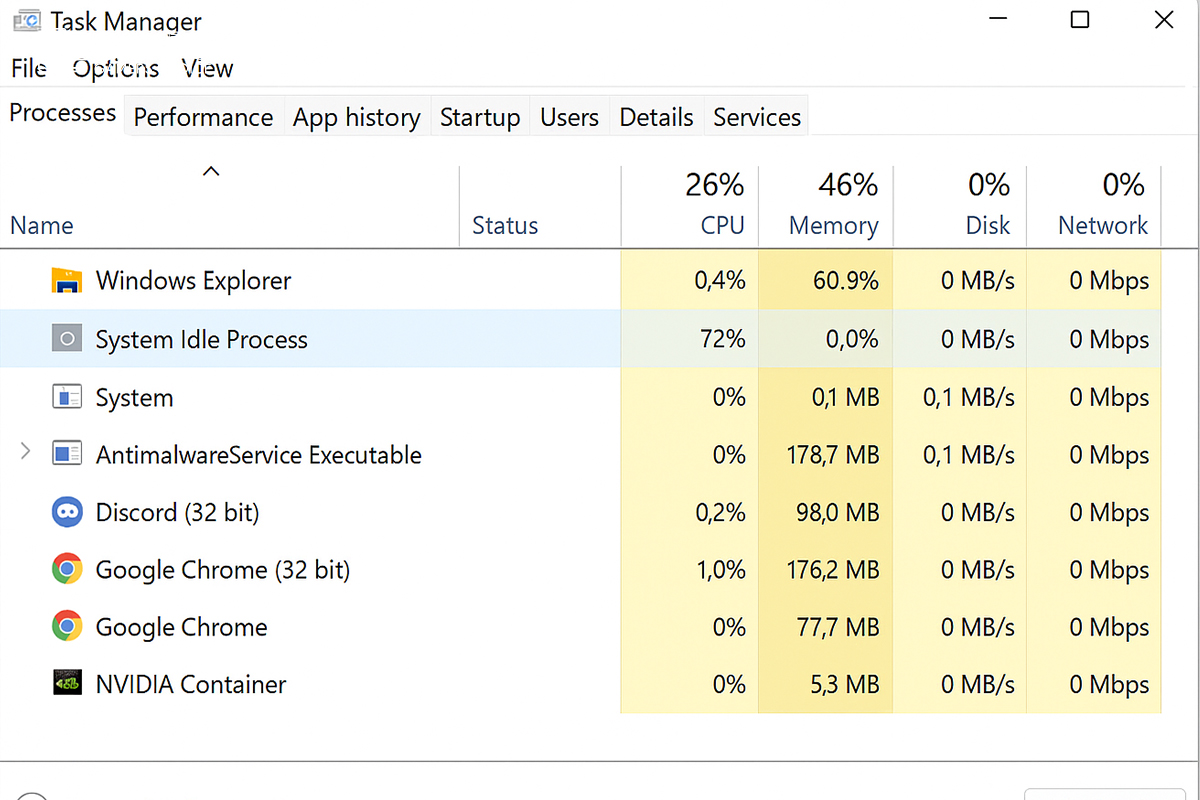The height and width of the screenshot is (800, 1200).
Task: Select the NVIDIA Container name
Action: (x=190, y=684)
